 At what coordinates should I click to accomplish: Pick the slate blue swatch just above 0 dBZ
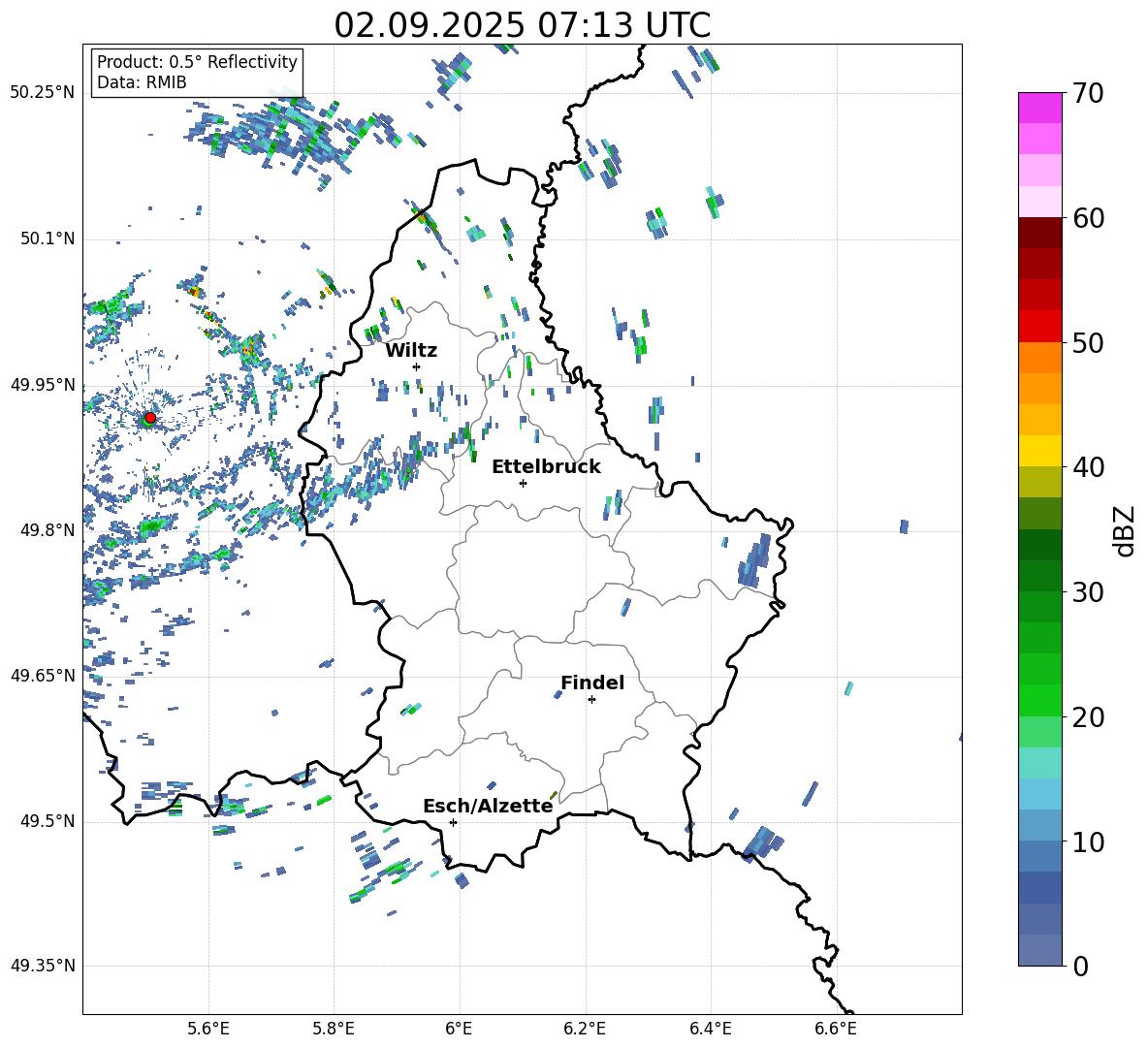[1039, 950]
